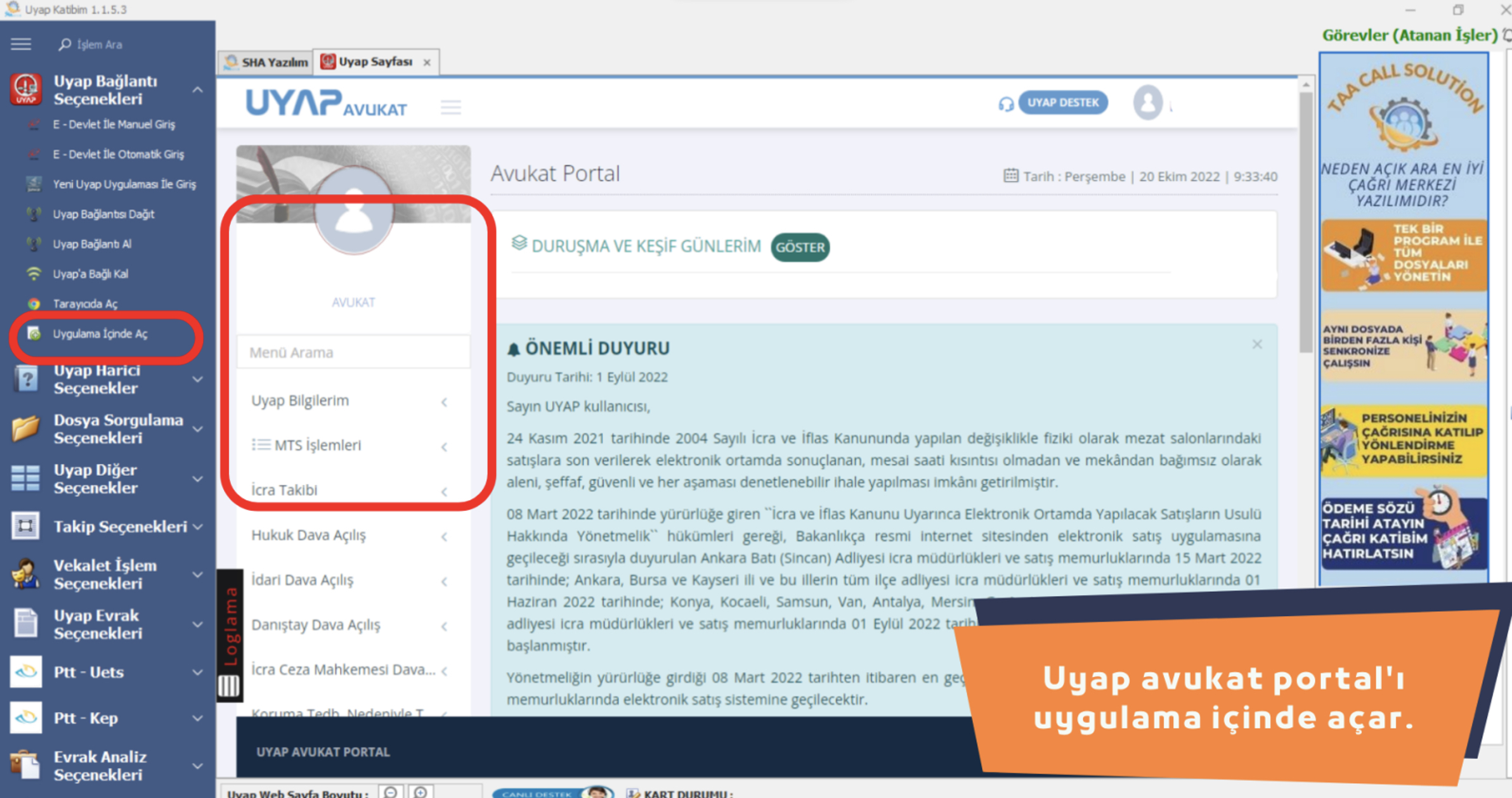This screenshot has height=798, width=1512.
Task: Toggle the UYAP portal hamburger menu icon
Action: [x=451, y=107]
